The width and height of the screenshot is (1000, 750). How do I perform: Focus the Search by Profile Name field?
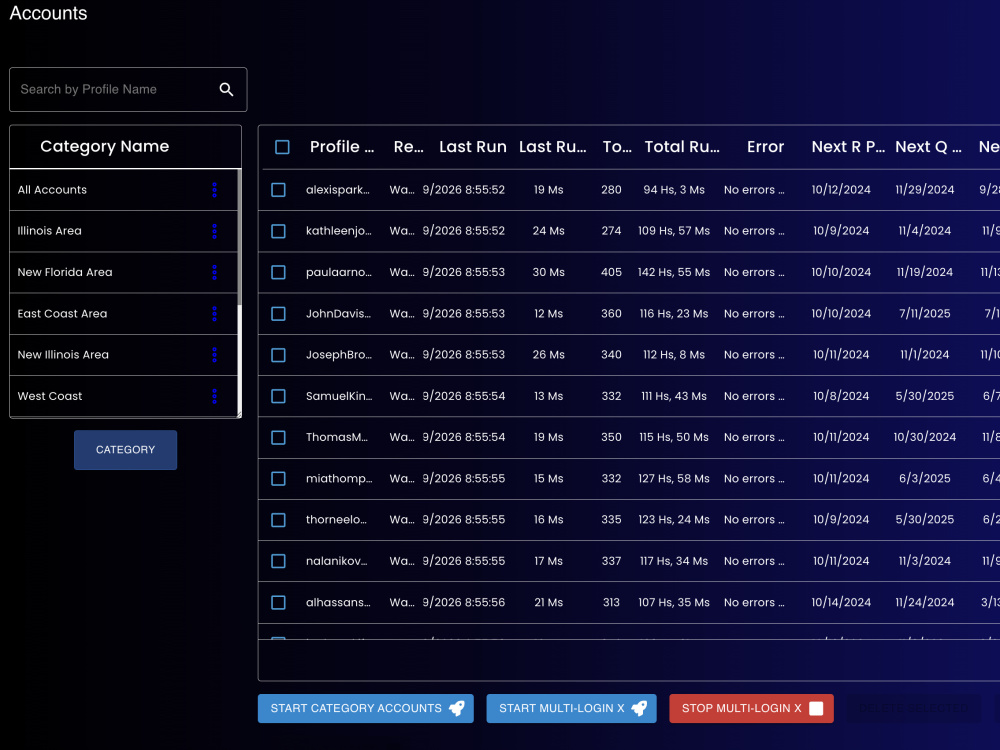tap(128, 89)
